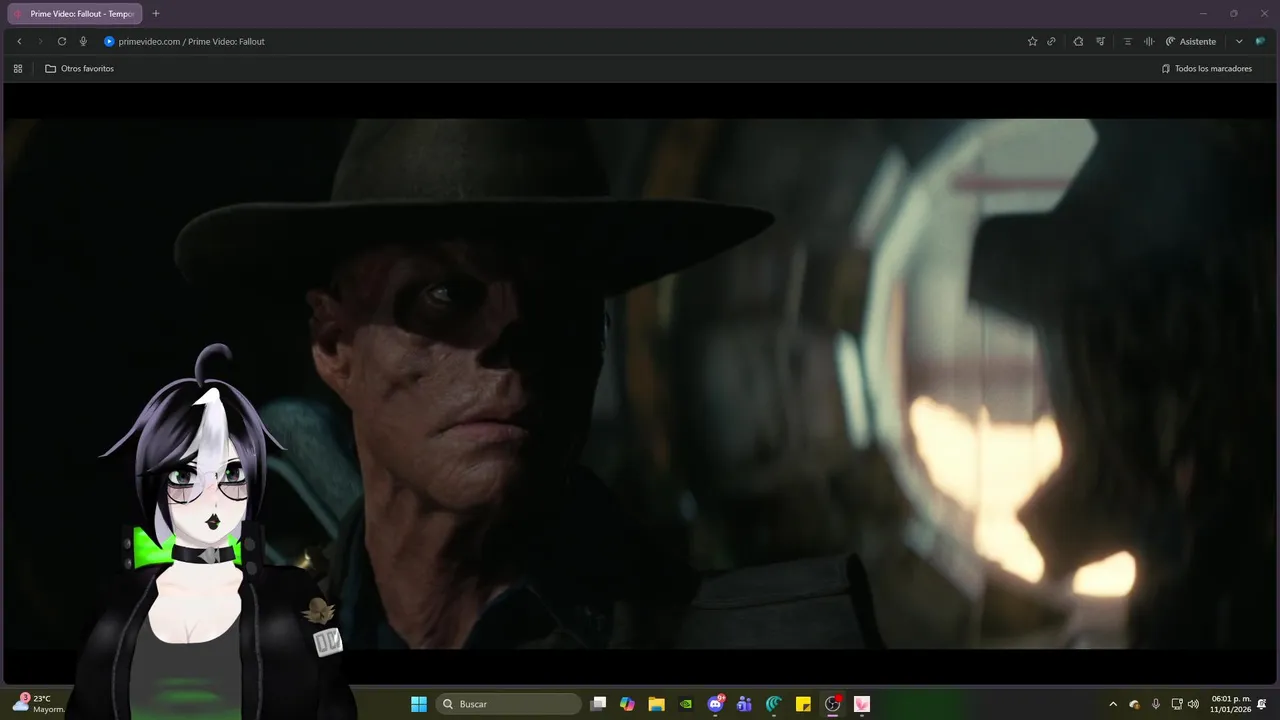This screenshot has width=1280, height=720.
Task: Show hidden system tray icons
Action: (x=1113, y=704)
